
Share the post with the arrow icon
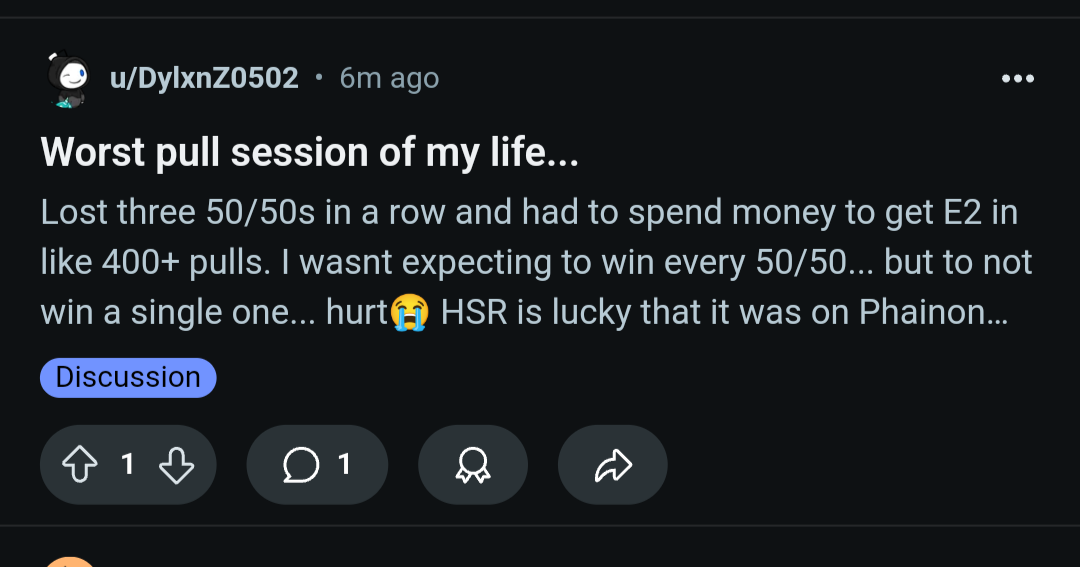click(613, 464)
